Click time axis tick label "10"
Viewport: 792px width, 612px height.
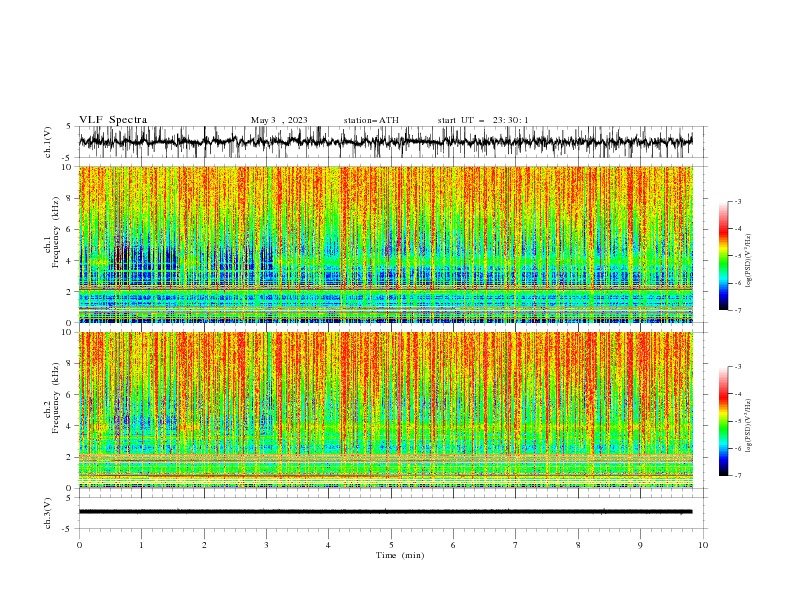(703, 545)
